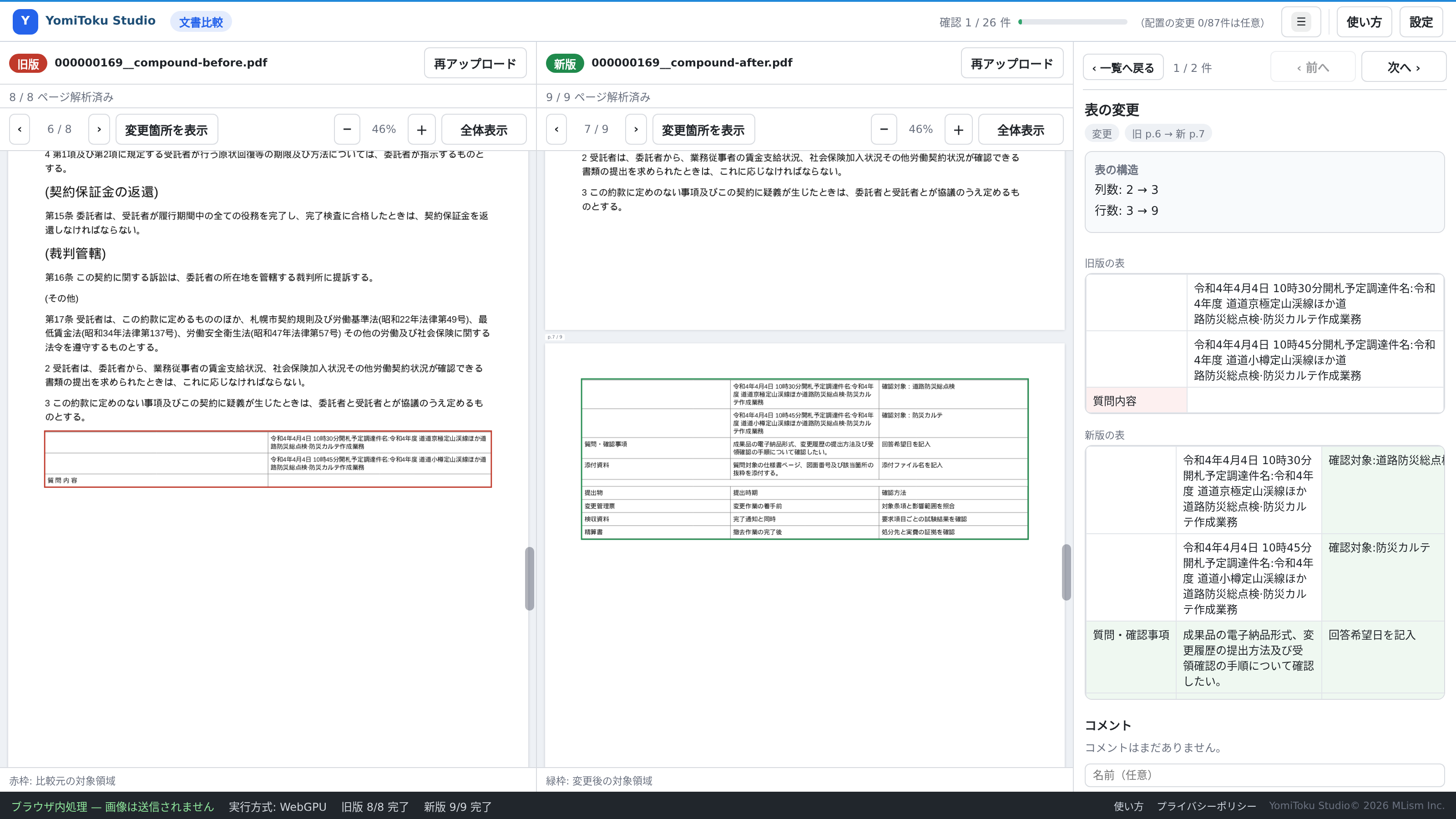The width and height of the screenshot is (1456, 819).
Task: Show changed locations in old version pane
Action: click(x=167, y=129)
